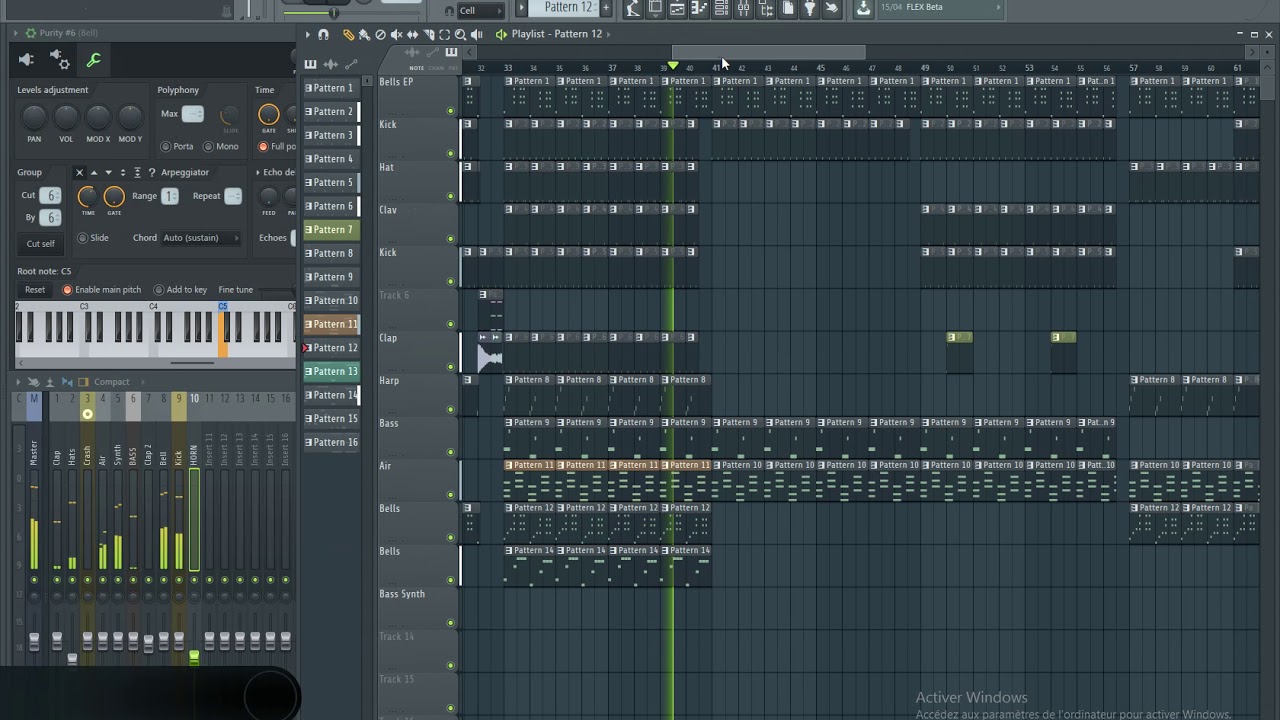Open the Playlist options menu arrow
The width and height of the screenshot is (1280, 720).
point(307,34)
